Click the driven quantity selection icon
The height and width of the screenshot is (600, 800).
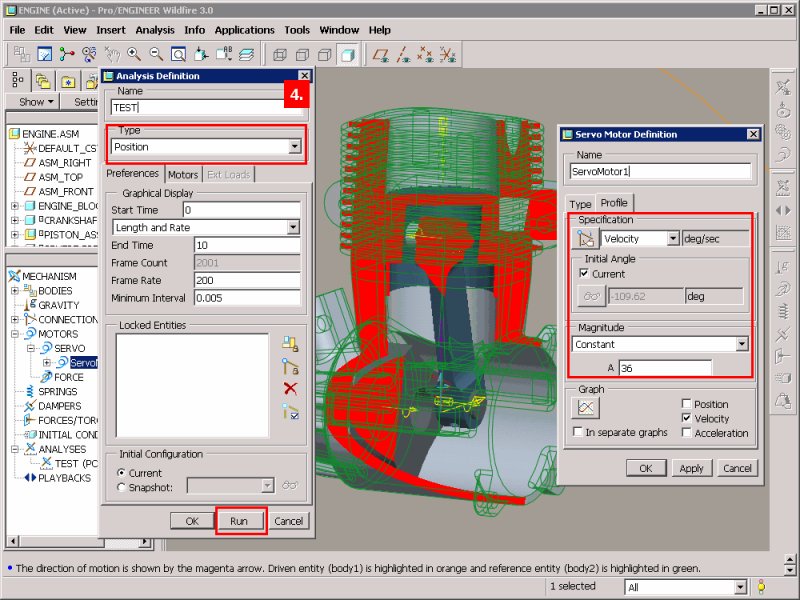586,238
